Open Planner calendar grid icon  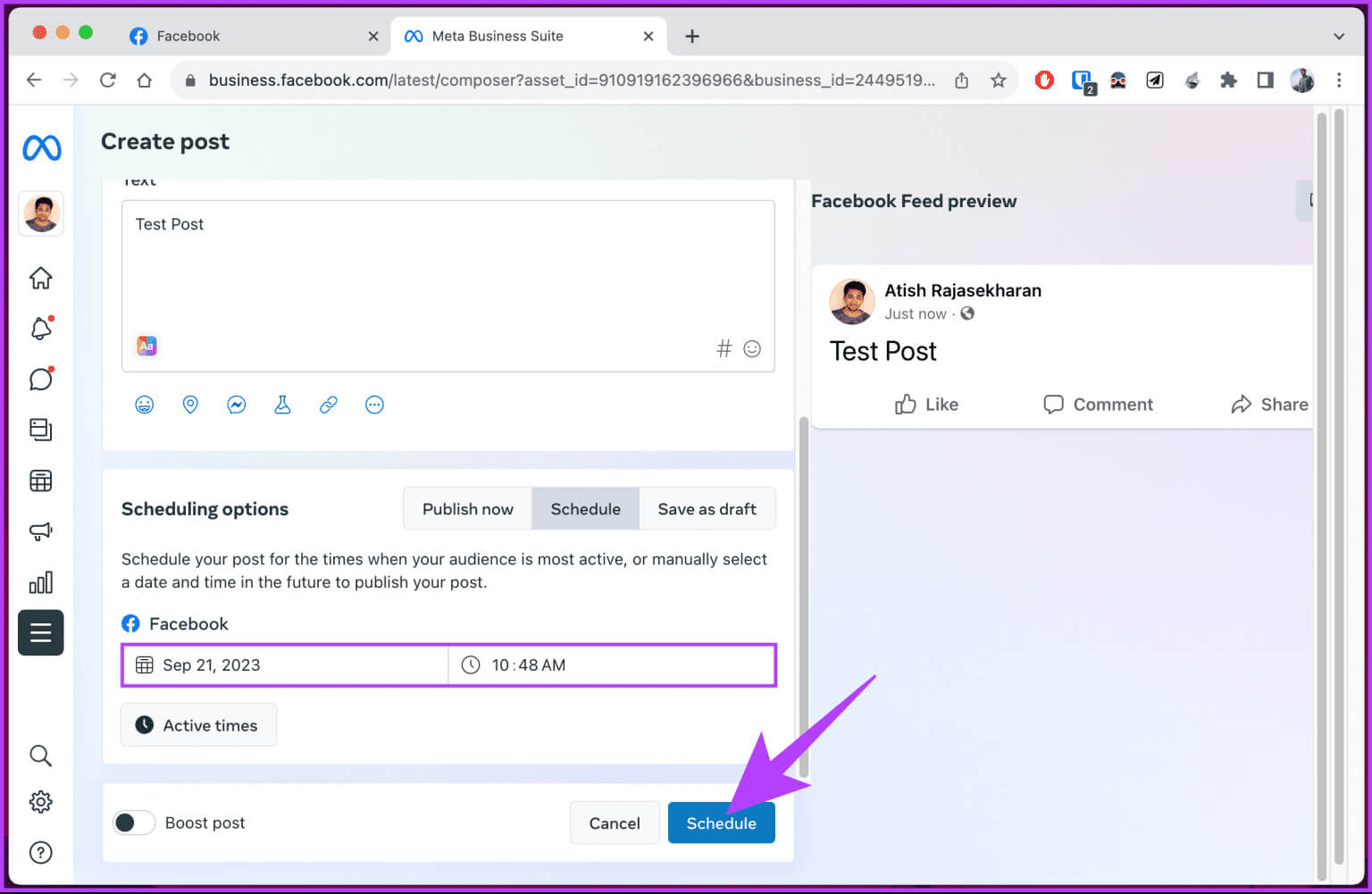pos(41,480)
